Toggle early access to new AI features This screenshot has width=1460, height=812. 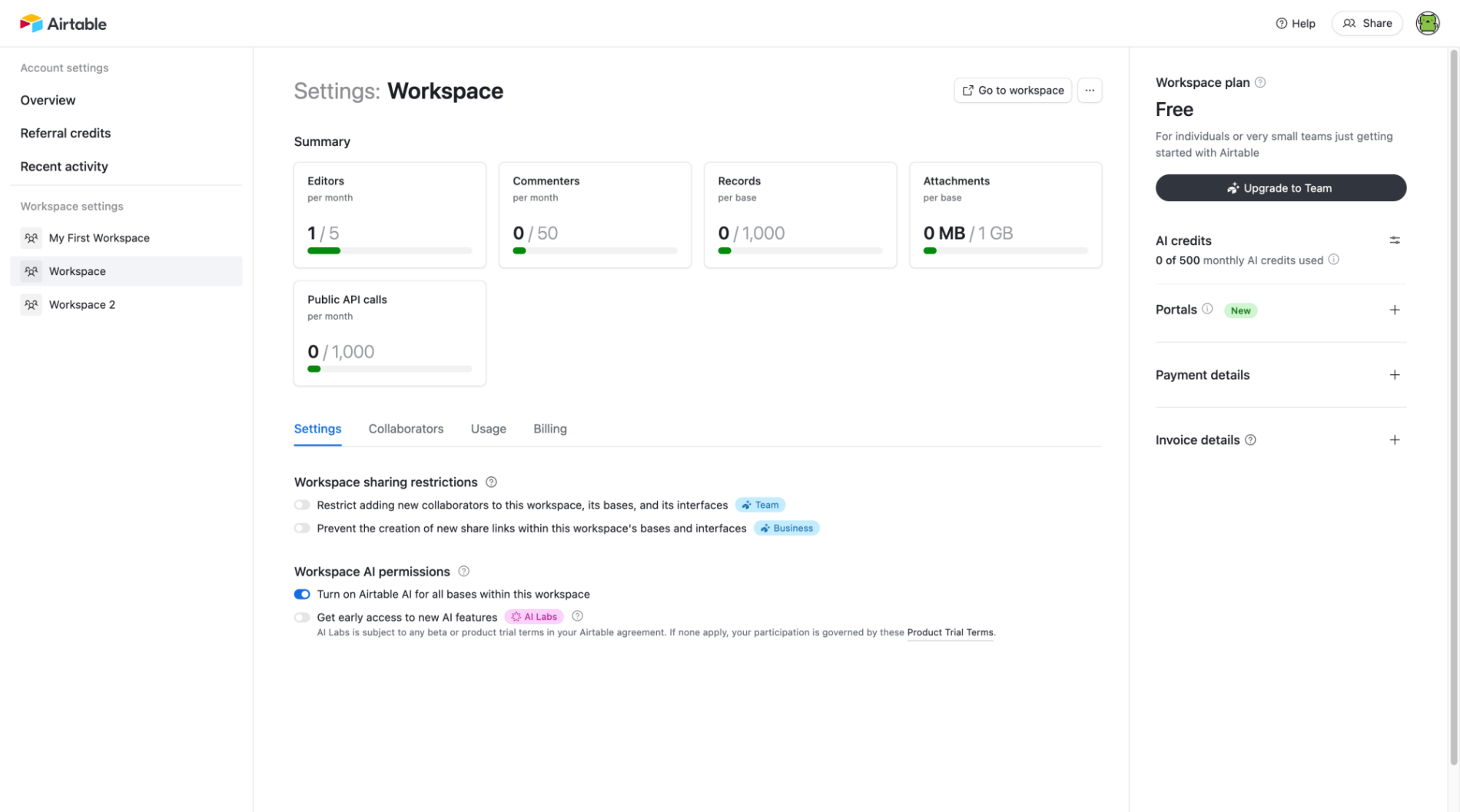tap(302, 618)
